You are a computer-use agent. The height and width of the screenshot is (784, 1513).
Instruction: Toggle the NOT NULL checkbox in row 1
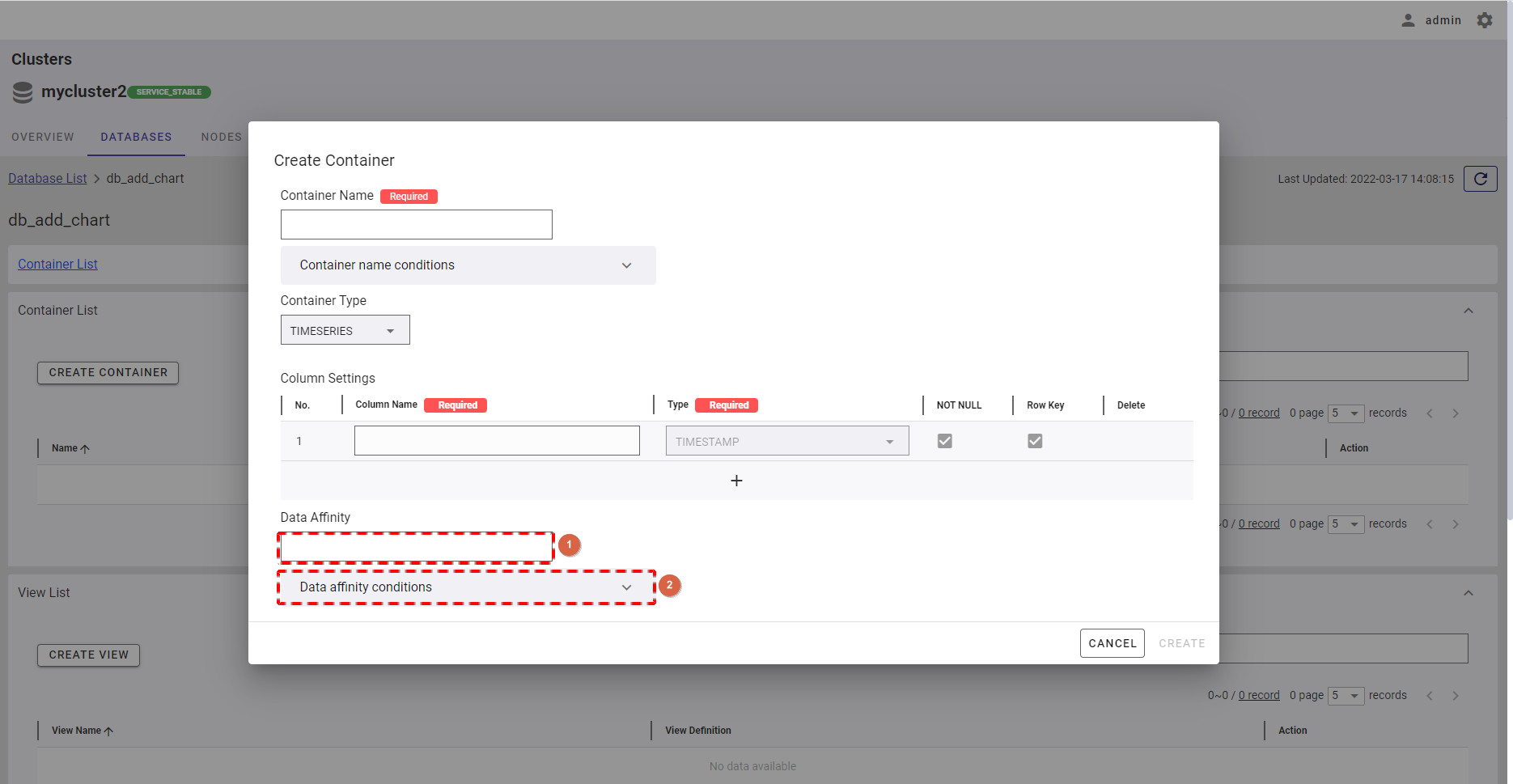click(944, 441)
